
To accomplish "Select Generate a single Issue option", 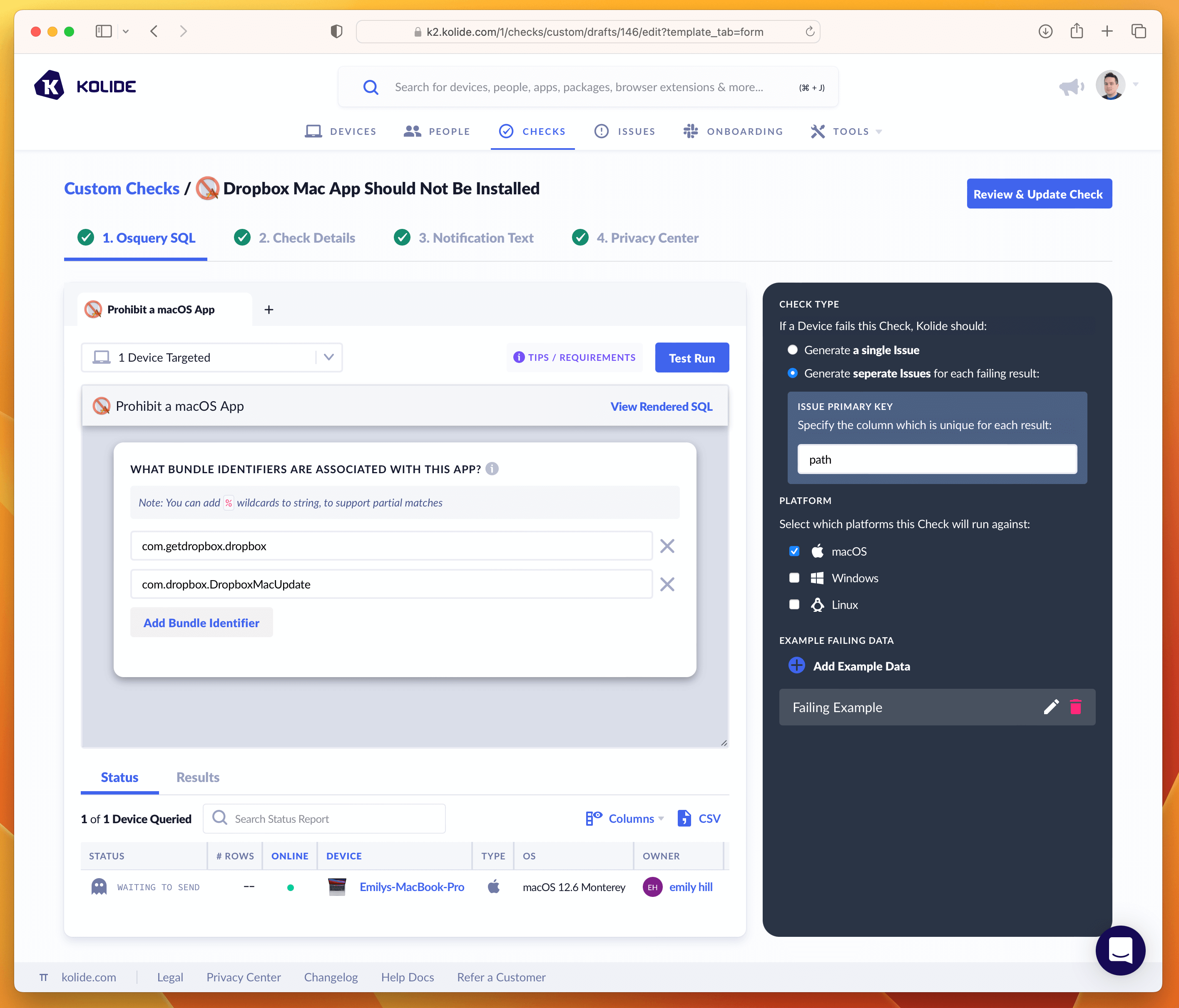I will 793,350.
